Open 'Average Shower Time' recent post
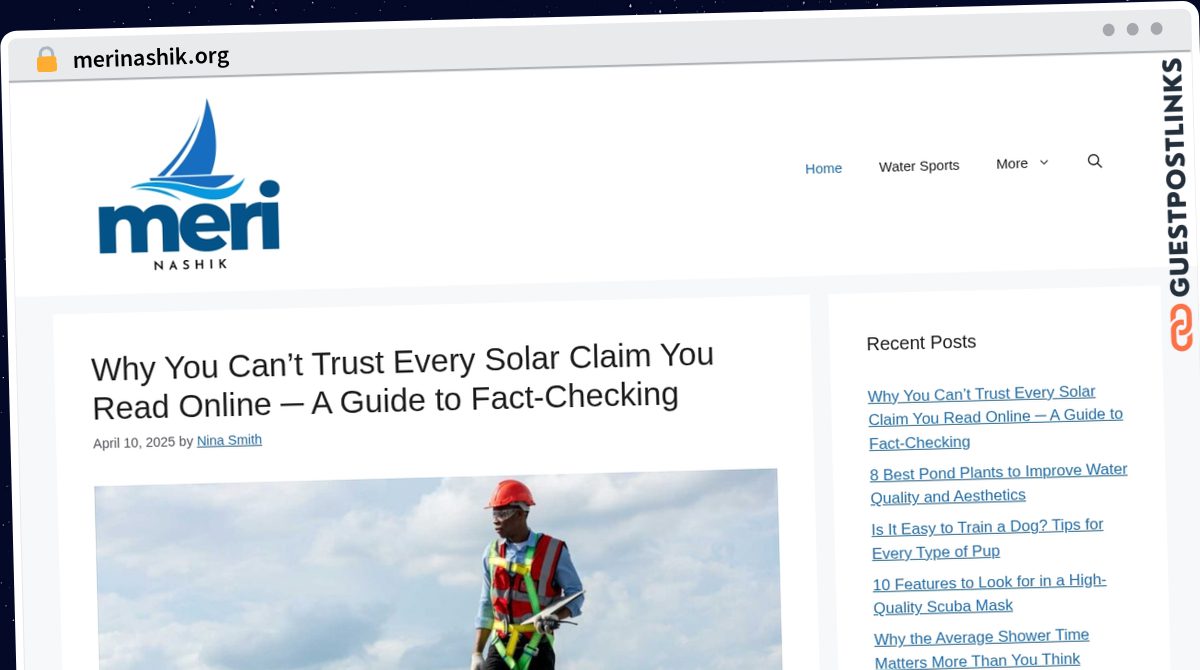The height and width of the screenshot is (670, 1200). 981,648
